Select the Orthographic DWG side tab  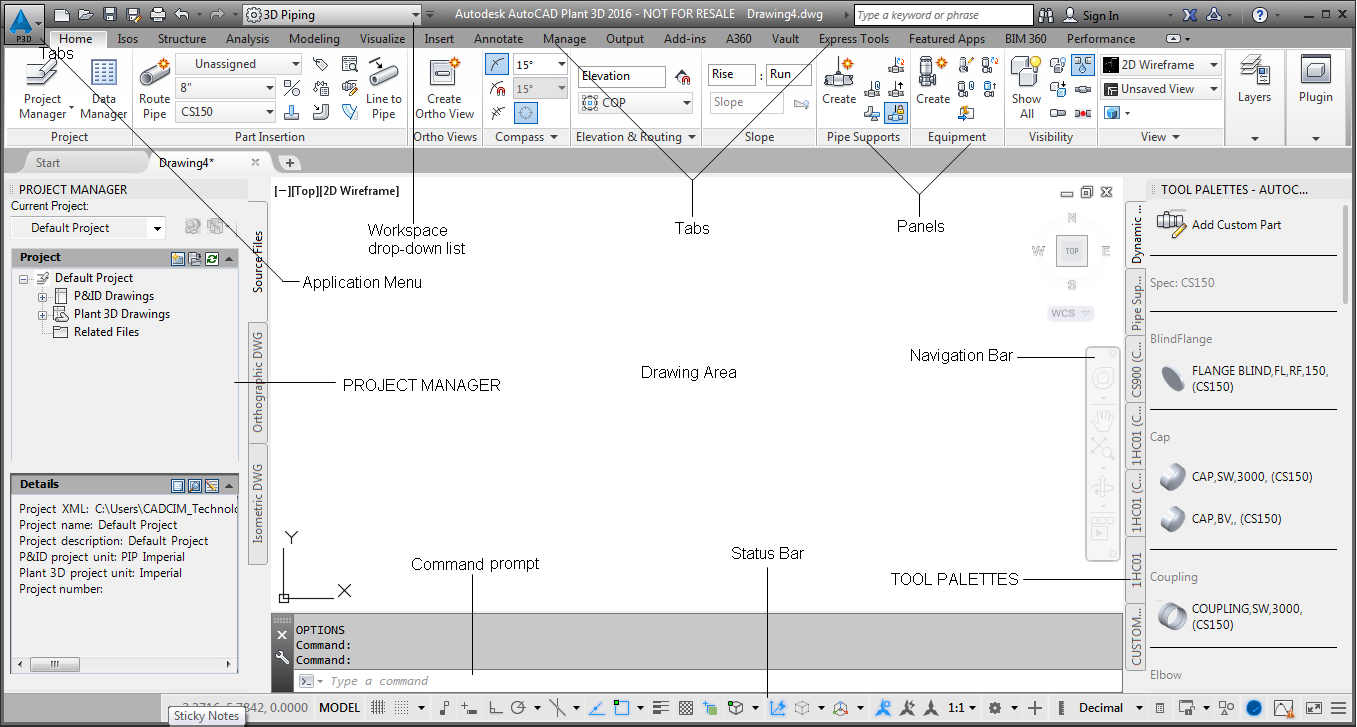258,382
